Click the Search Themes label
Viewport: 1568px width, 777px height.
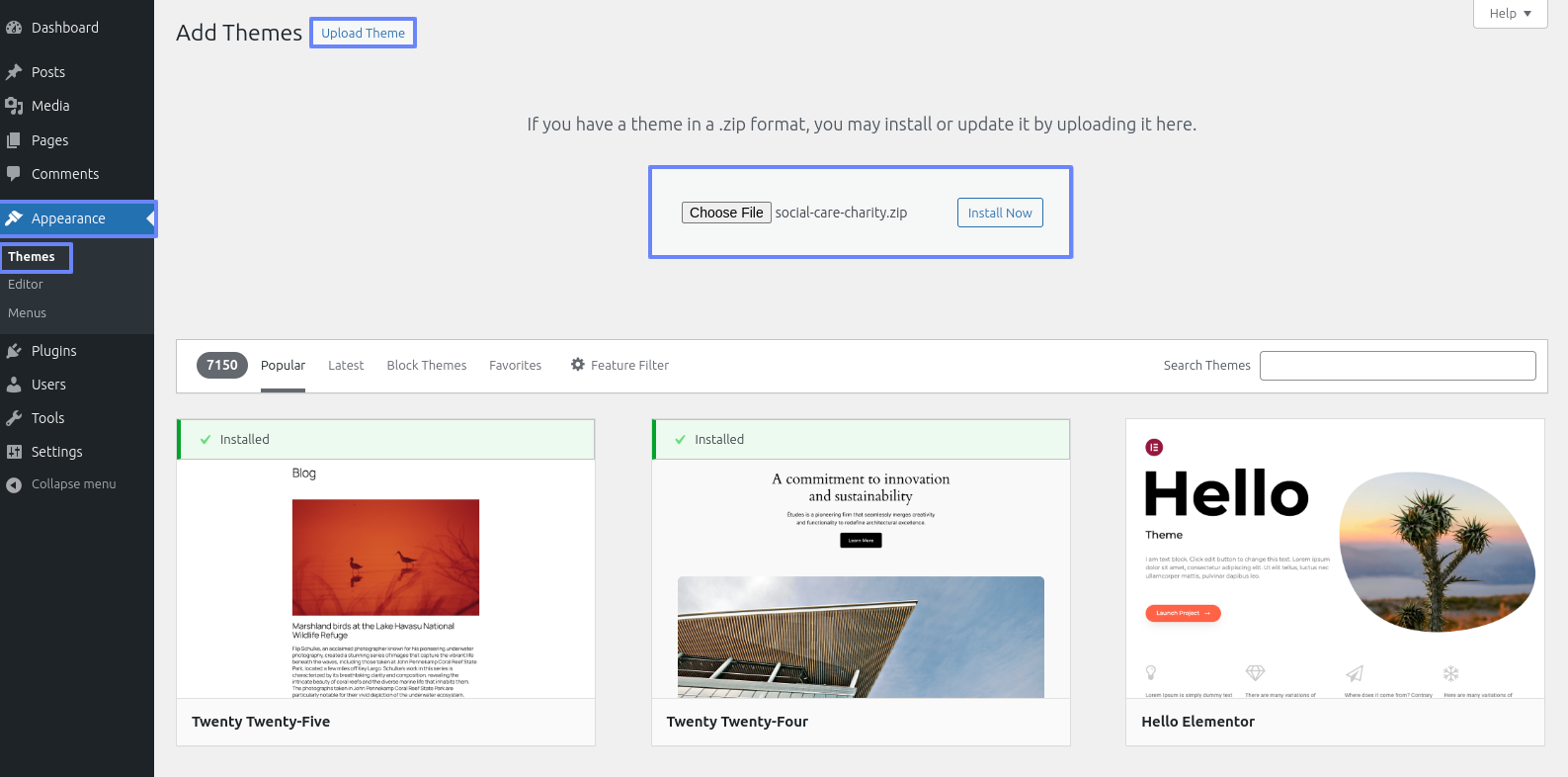1206,366
